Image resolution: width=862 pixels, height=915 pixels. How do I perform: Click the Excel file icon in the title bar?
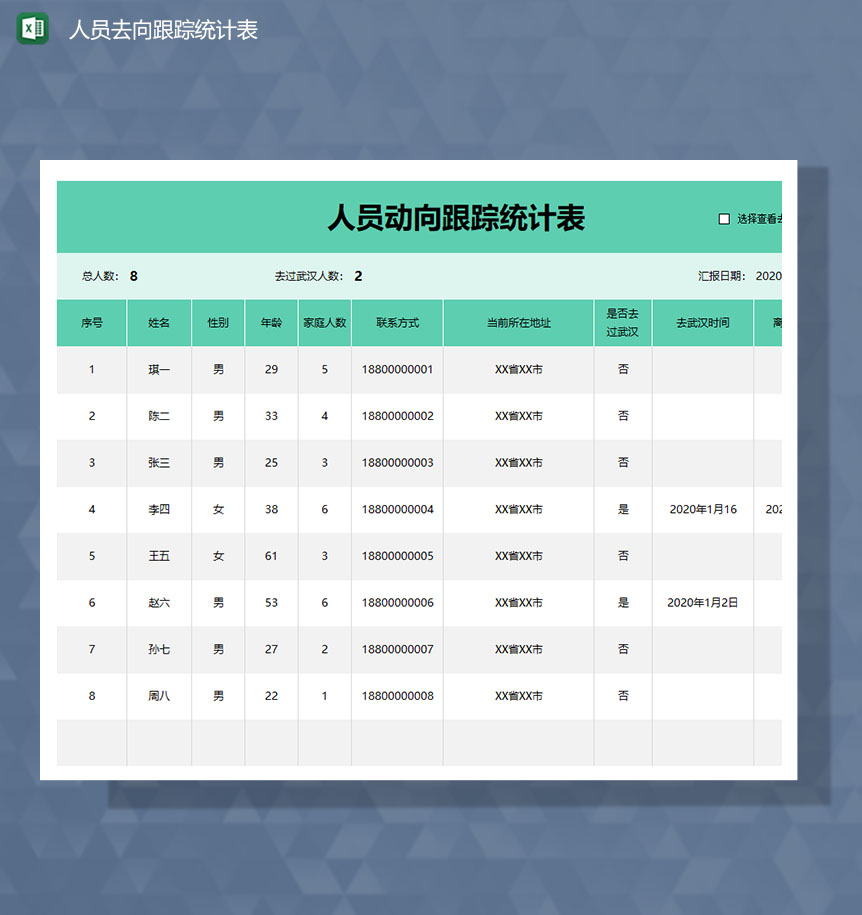31,28
